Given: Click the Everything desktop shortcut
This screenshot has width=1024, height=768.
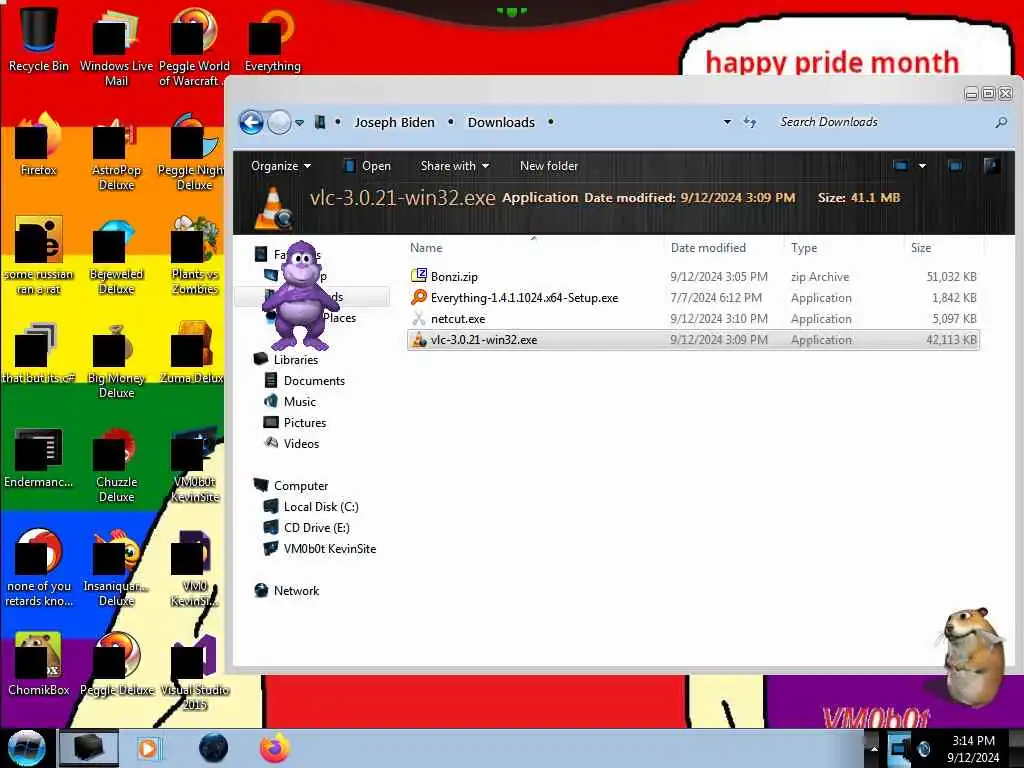Looking at the screenshot, I should coord(272,39).
